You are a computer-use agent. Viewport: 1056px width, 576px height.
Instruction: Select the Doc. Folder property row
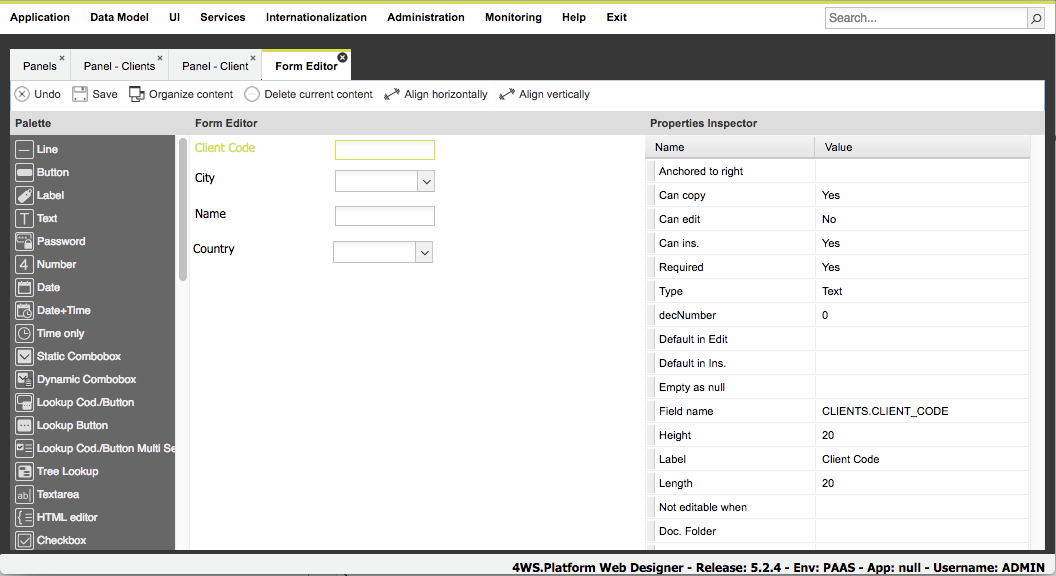pos(837,531)
